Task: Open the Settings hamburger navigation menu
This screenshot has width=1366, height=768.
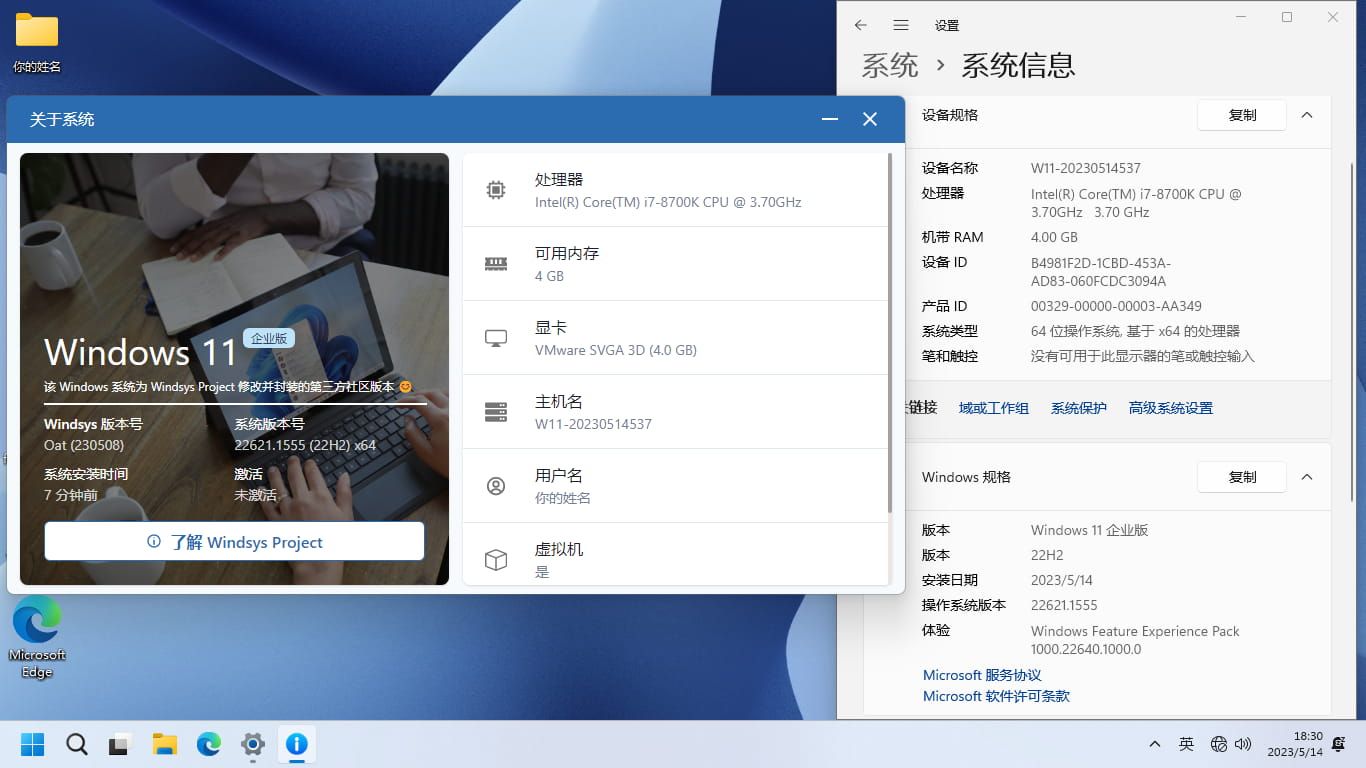Action: [901, 25]
